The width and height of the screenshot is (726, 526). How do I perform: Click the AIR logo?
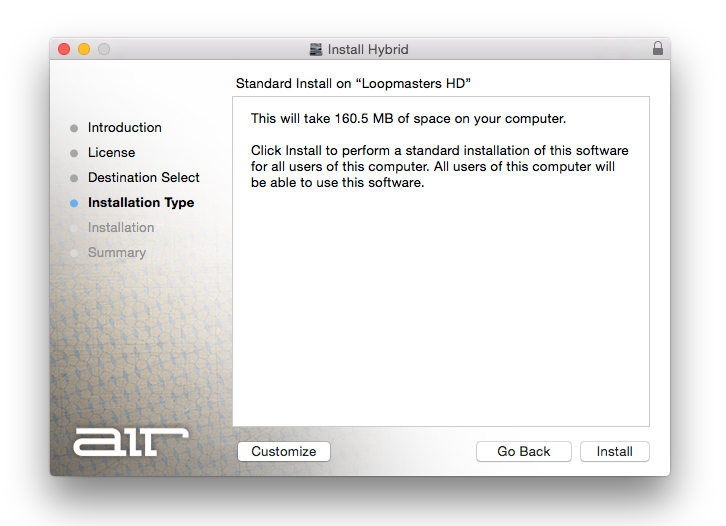coord(131,441)
